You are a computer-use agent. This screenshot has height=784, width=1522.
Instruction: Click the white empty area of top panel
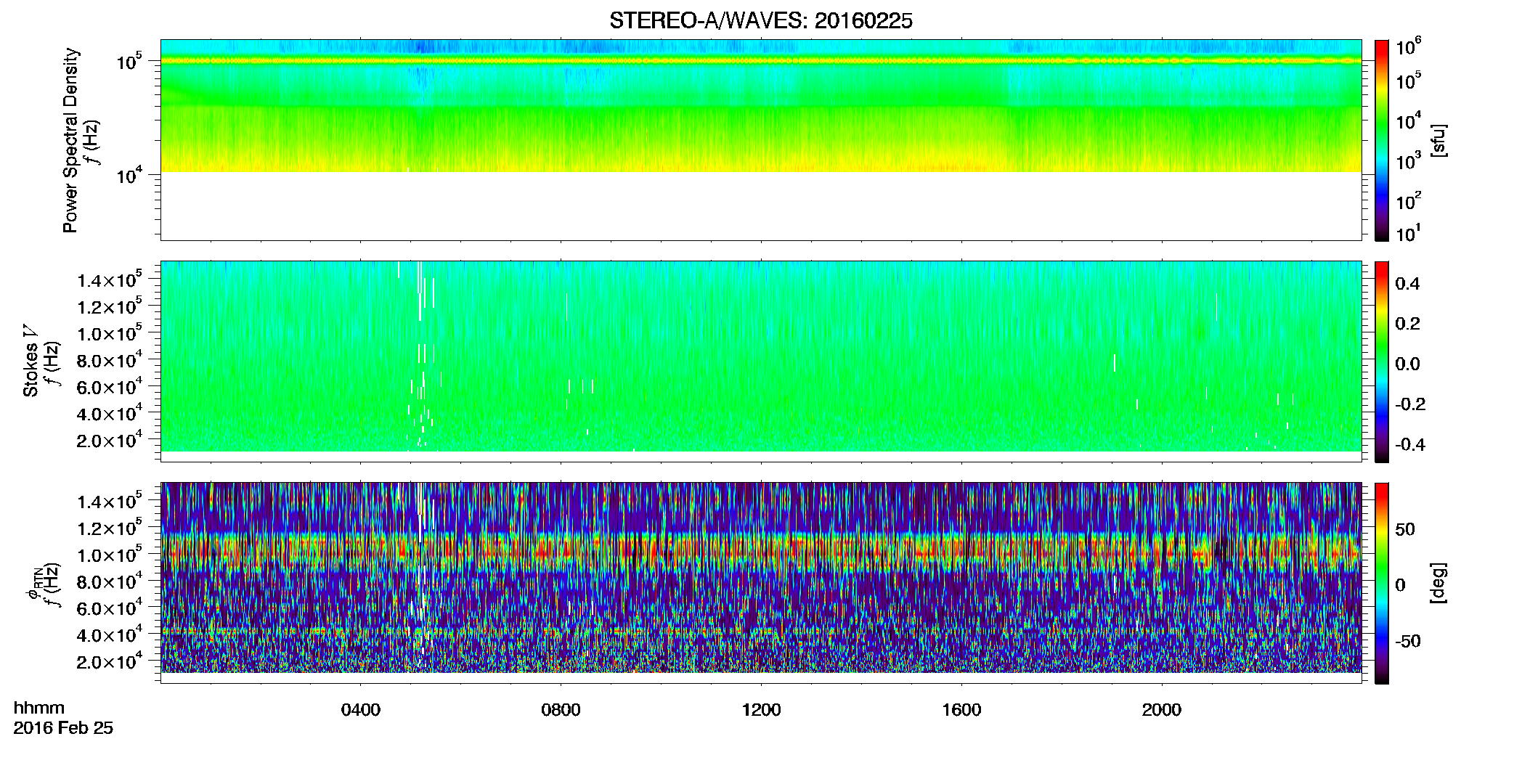pos(760,206)
